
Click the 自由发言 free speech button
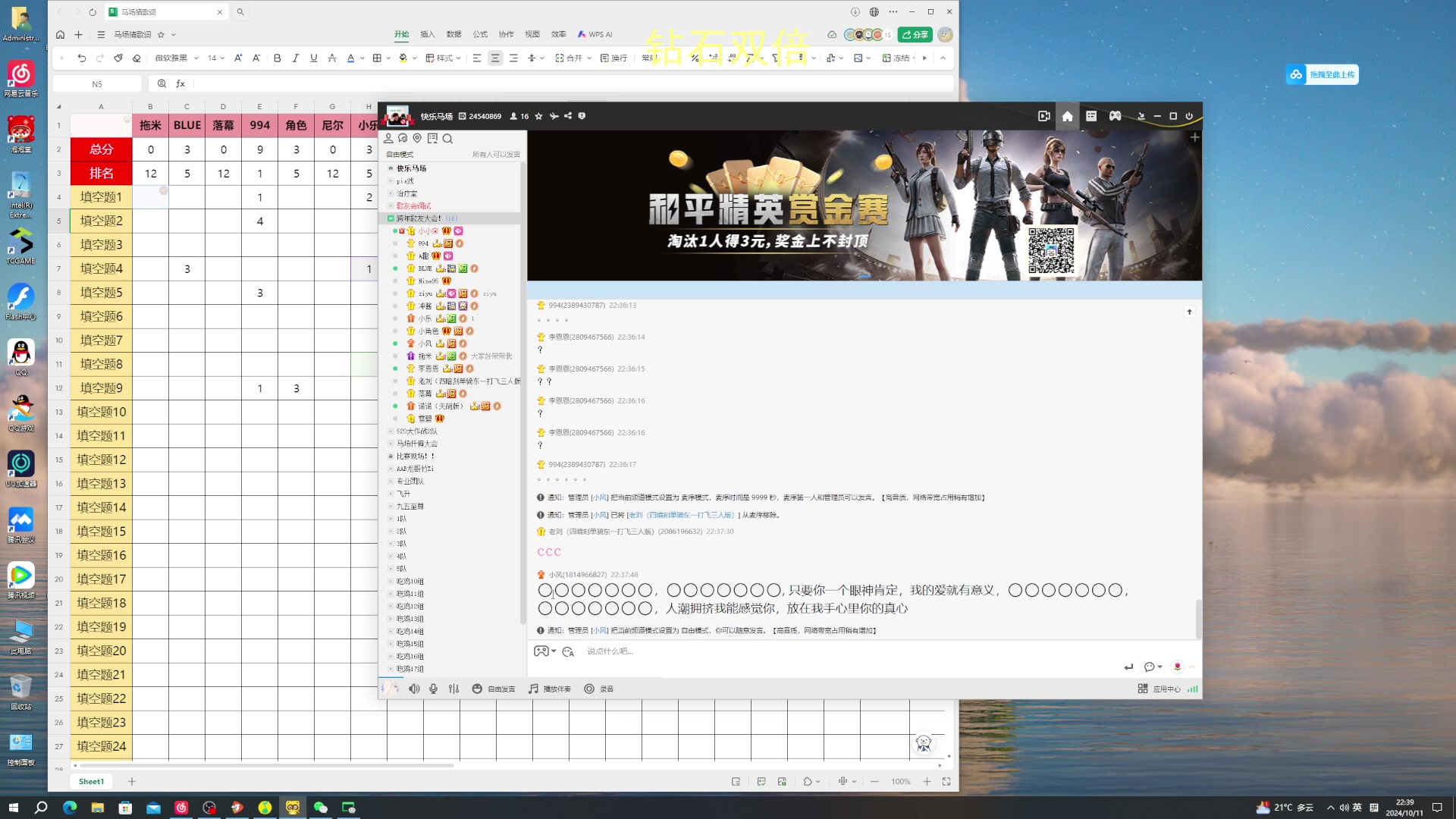(x=494, y=689)
